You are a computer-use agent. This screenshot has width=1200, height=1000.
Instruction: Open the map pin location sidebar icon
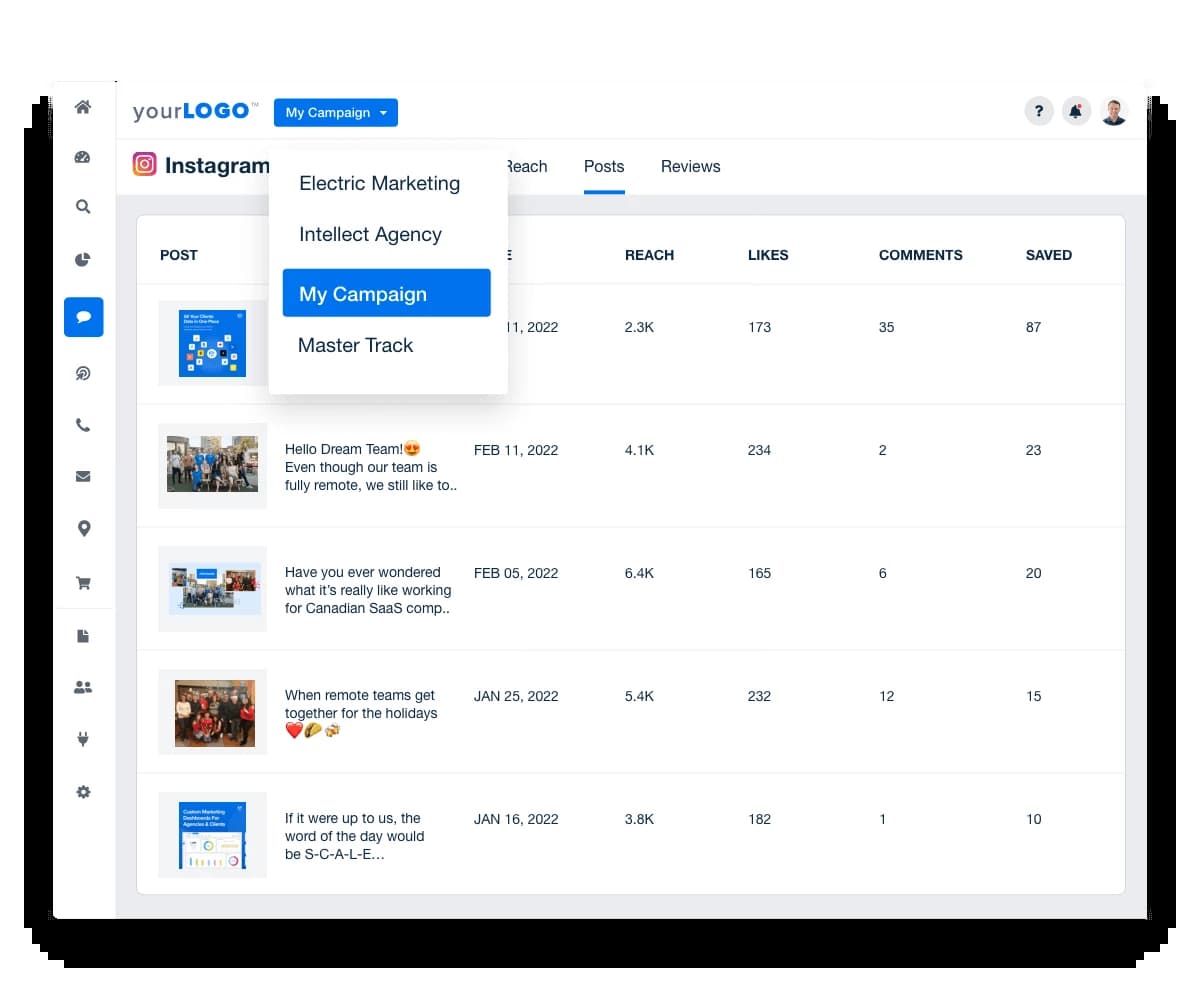(x=83, y=529)
